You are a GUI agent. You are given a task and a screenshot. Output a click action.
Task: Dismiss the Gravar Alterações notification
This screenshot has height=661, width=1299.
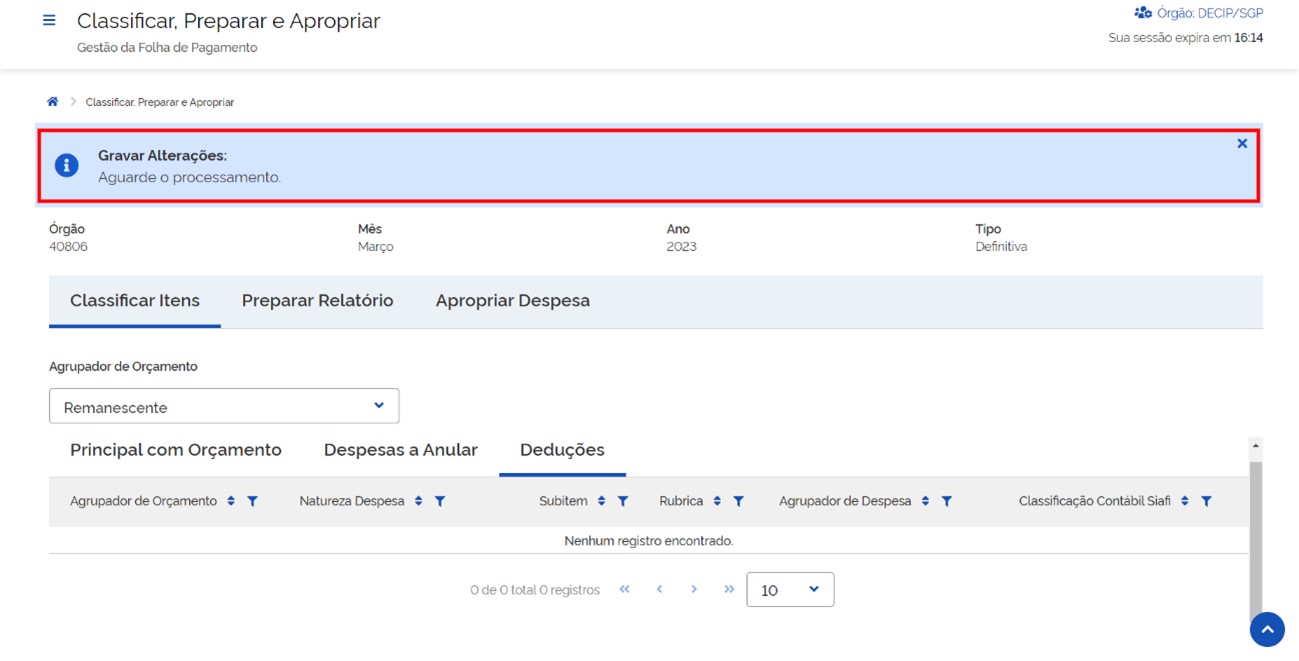tap(1242, 144)
